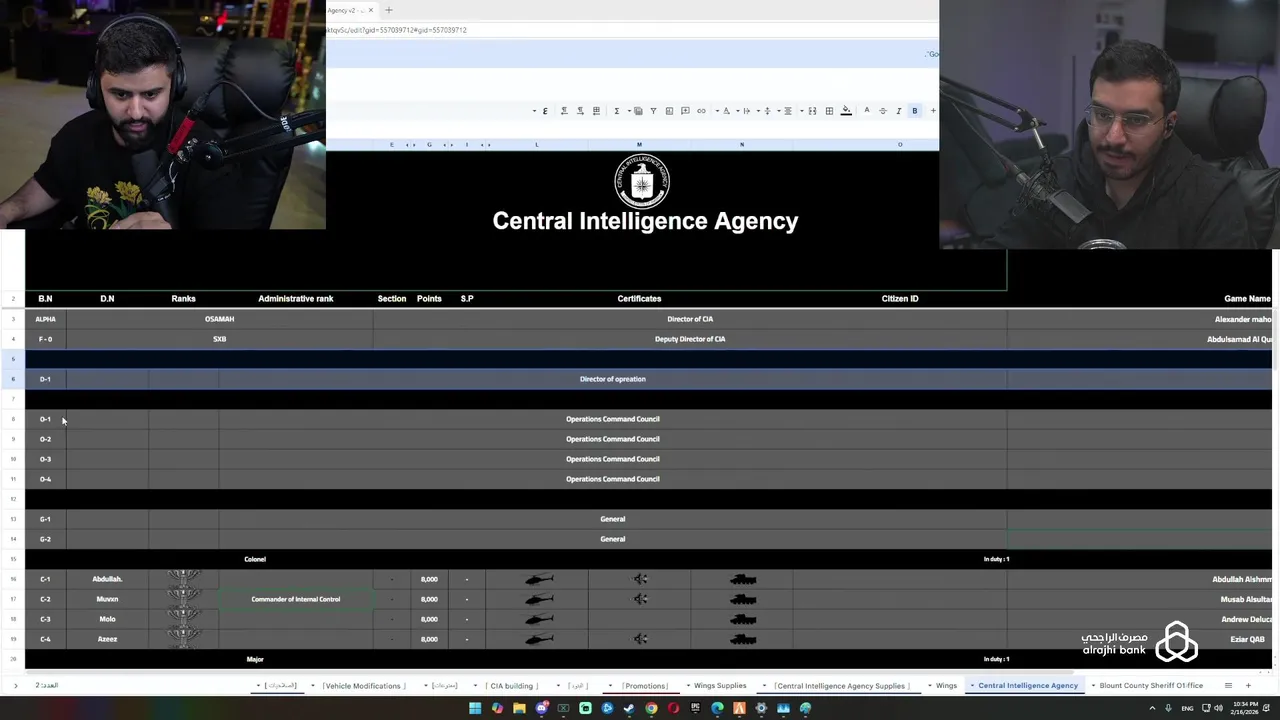Switch to the Wings sheet tab
The height and width of the screenshot is (720, 1280).
click(946, 686)
